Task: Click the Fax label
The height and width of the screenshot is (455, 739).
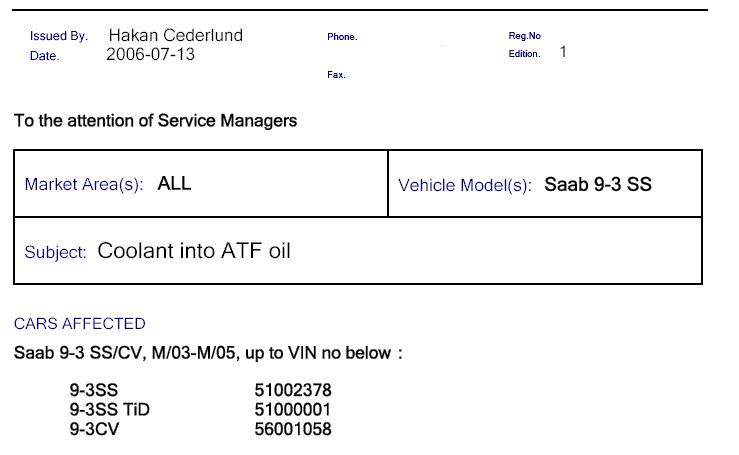Action: [x=336, y=74]
